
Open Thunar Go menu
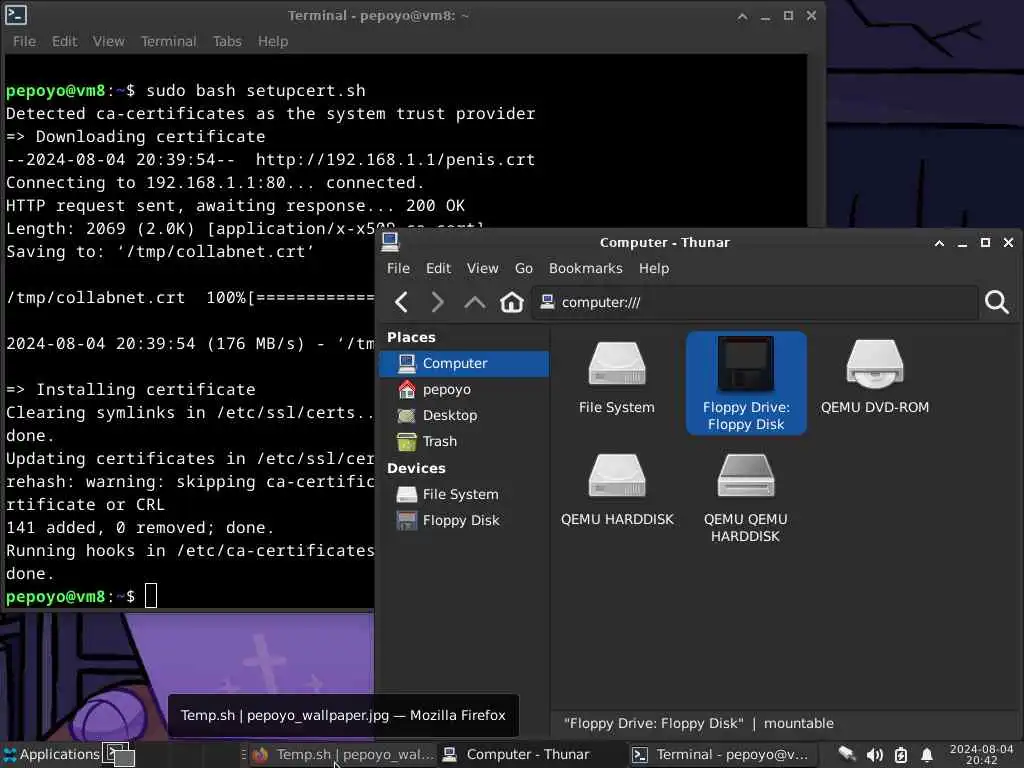[x=524, y=268]
